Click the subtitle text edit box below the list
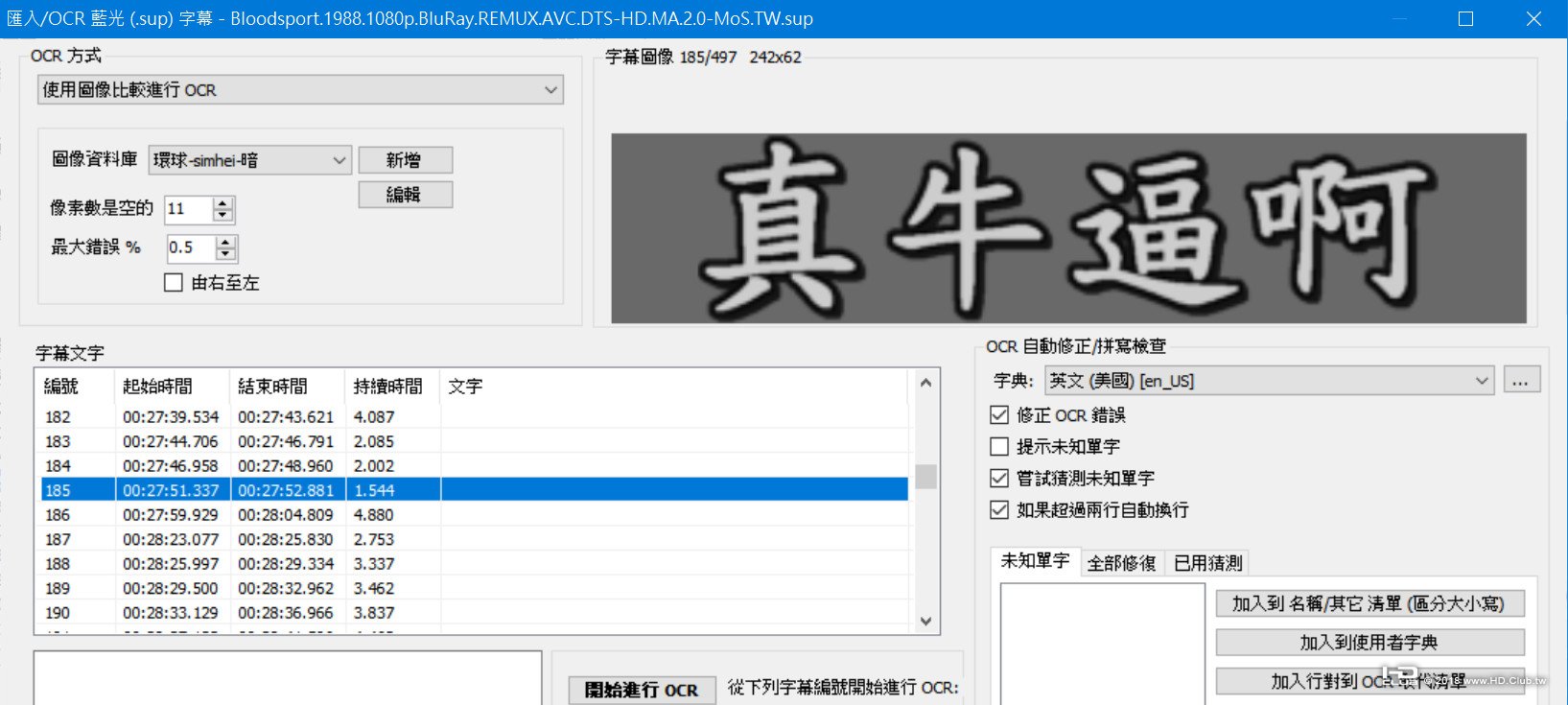The height and width of the screenshot is (705, 1568). [x=288, y=678]
